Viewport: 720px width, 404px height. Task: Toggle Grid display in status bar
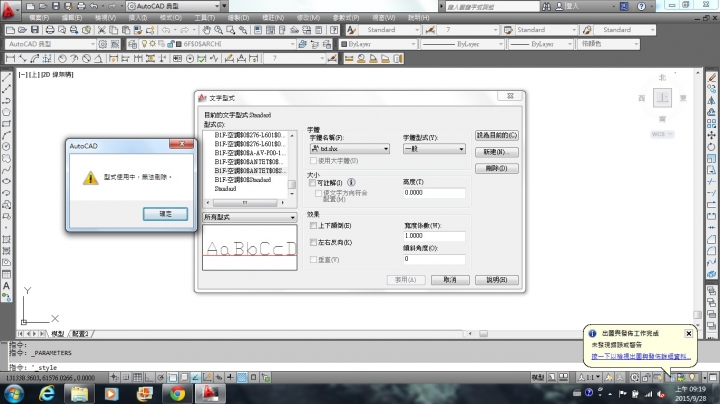[x=137, y=377]
